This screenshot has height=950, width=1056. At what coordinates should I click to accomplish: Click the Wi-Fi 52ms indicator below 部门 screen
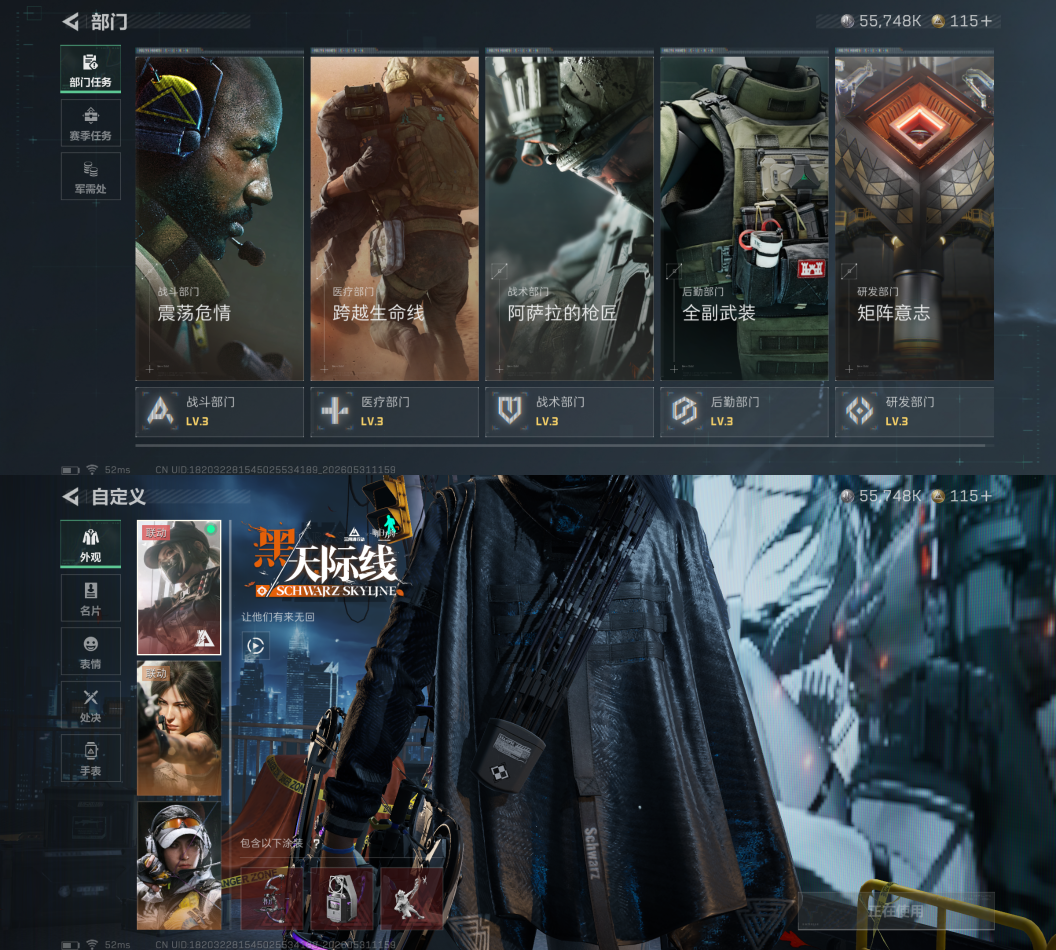point(108,469)
